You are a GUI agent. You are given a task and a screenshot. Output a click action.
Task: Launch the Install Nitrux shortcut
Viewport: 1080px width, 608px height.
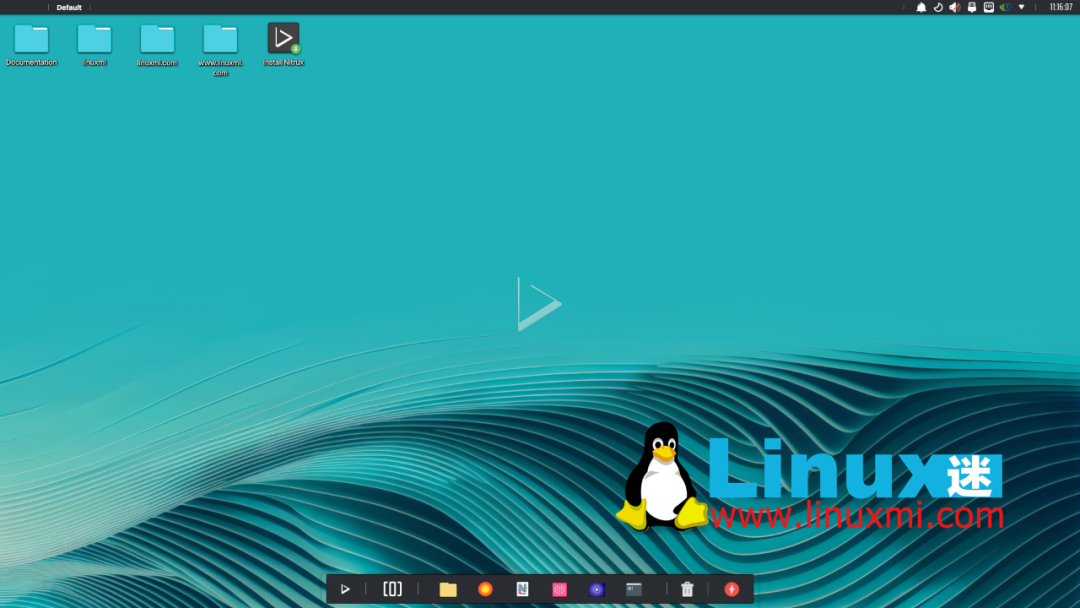coord(283,44)
